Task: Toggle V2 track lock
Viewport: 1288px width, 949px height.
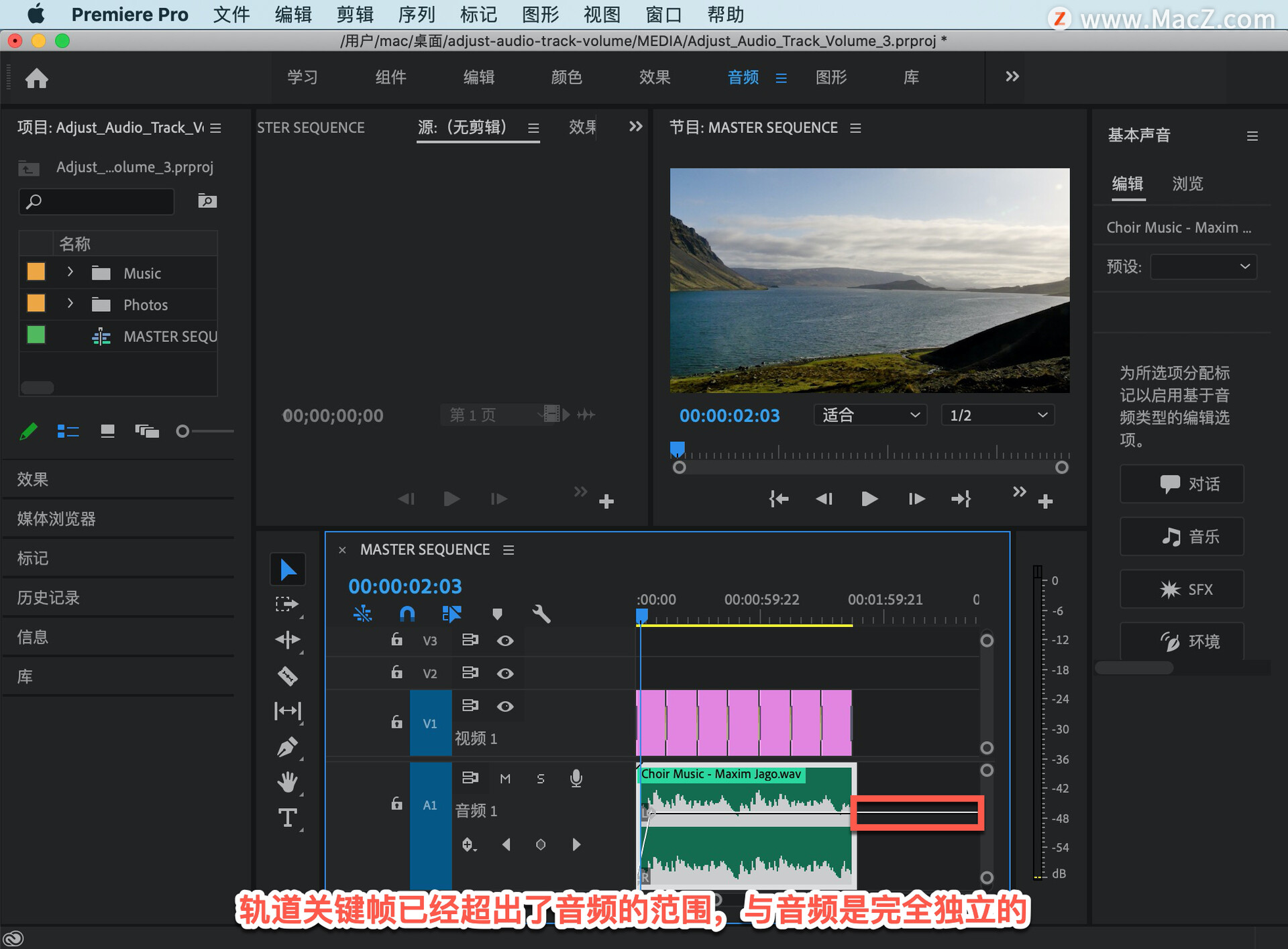Action: (396, 672)
